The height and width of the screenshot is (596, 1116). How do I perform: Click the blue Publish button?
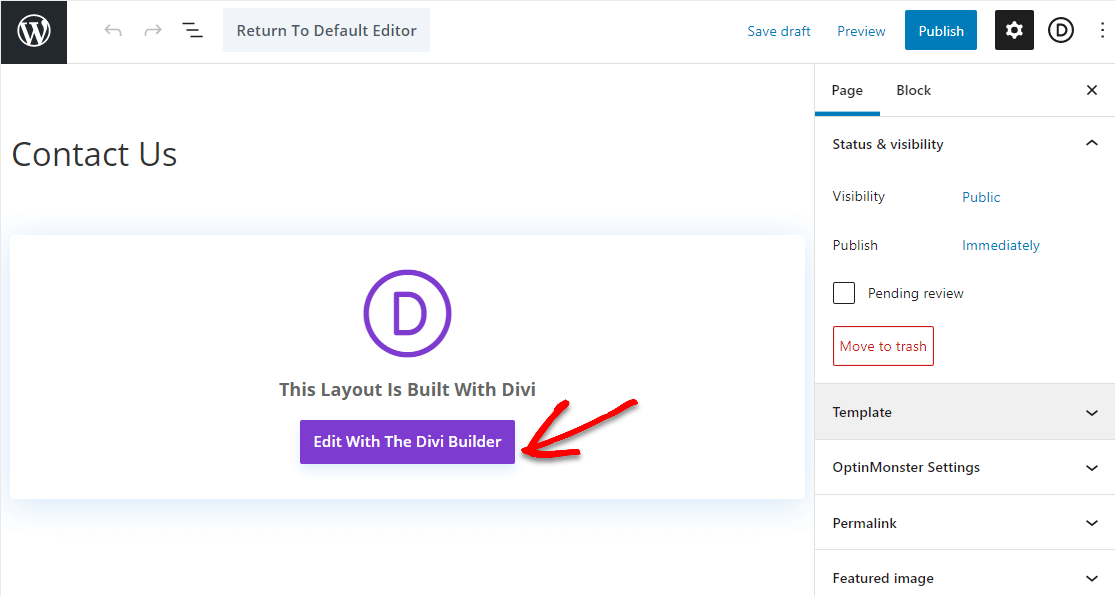pyautogui.click(x=940, y=31)
